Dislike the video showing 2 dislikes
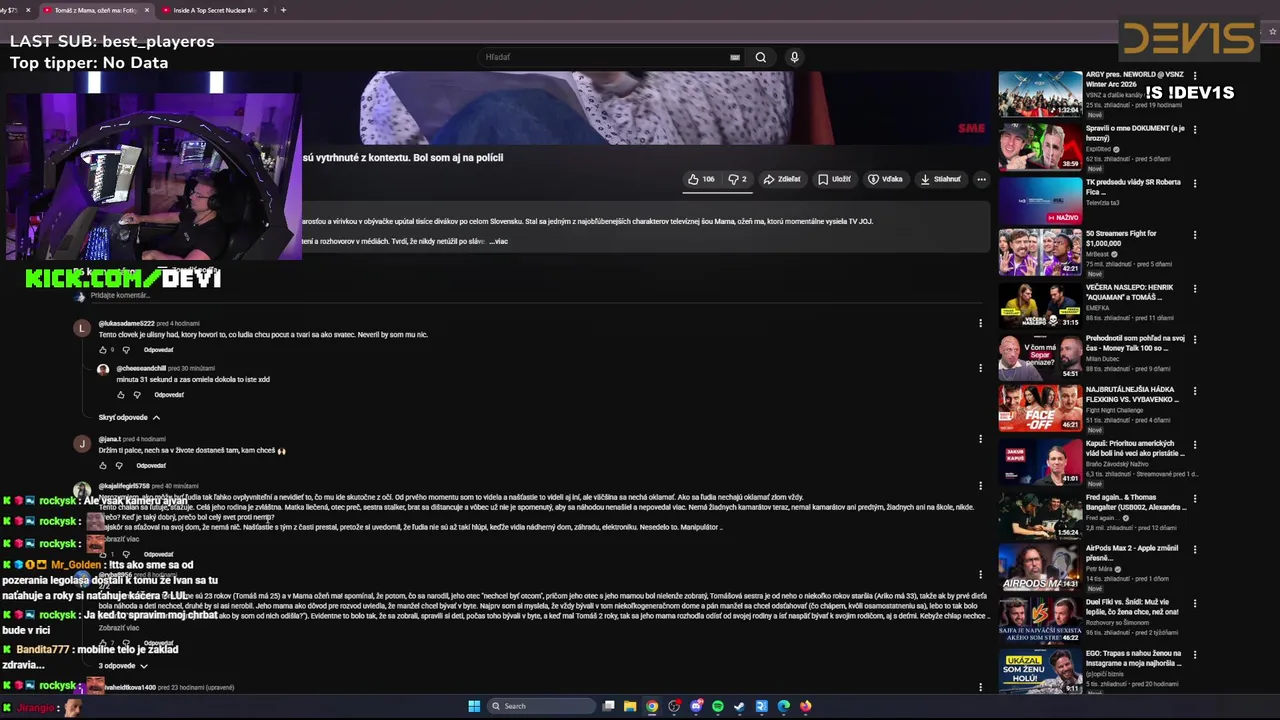1280x720 pixels. point(737,179)
